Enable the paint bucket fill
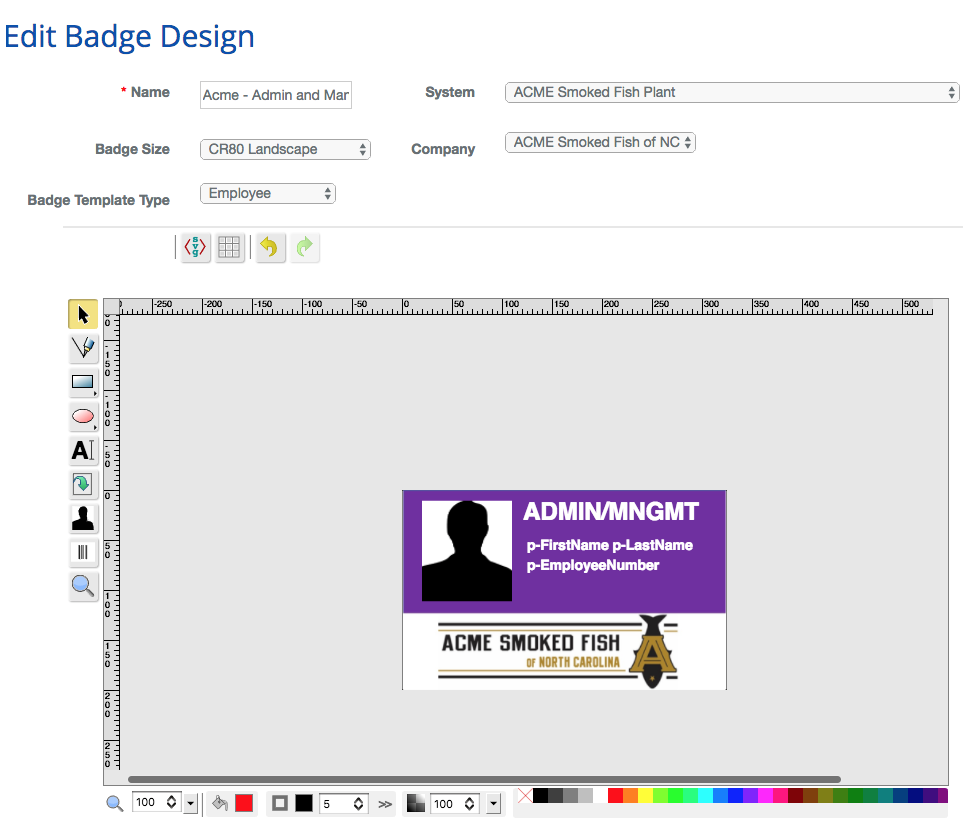The image size is (967, 827). click(221, 803)
